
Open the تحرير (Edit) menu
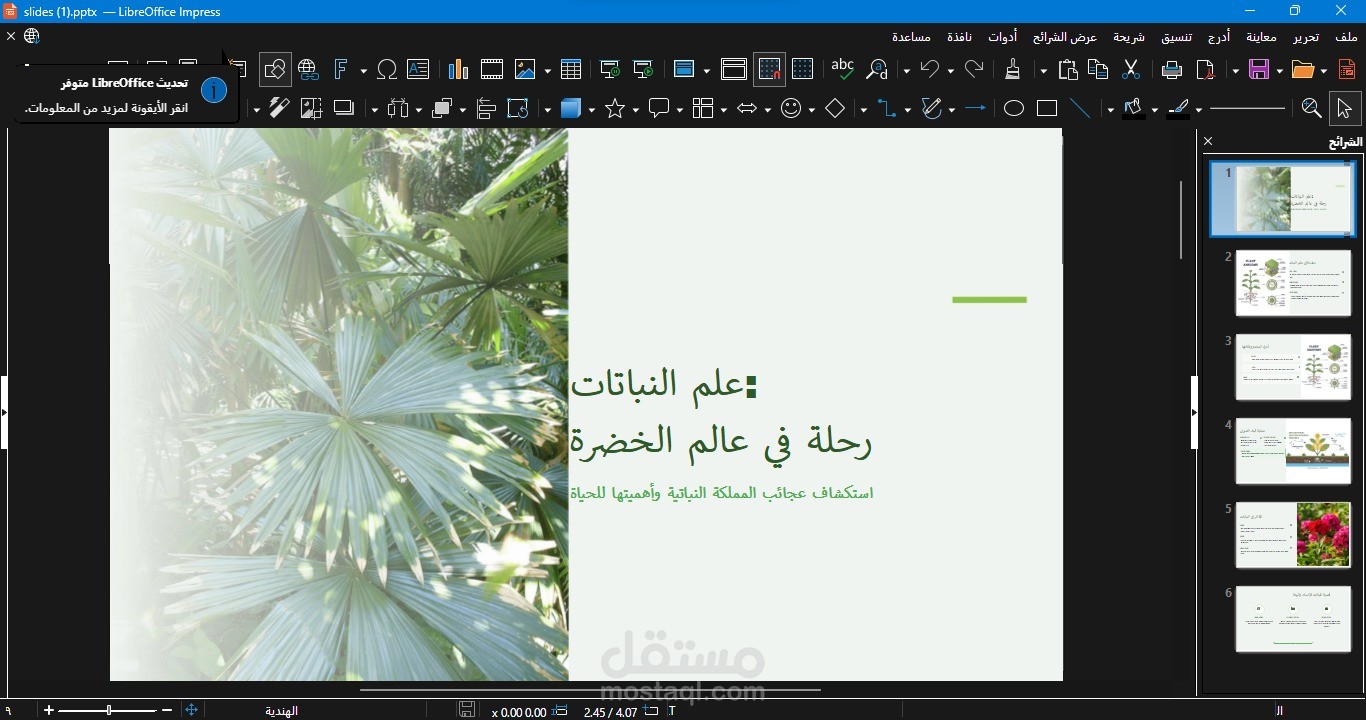1306,37
